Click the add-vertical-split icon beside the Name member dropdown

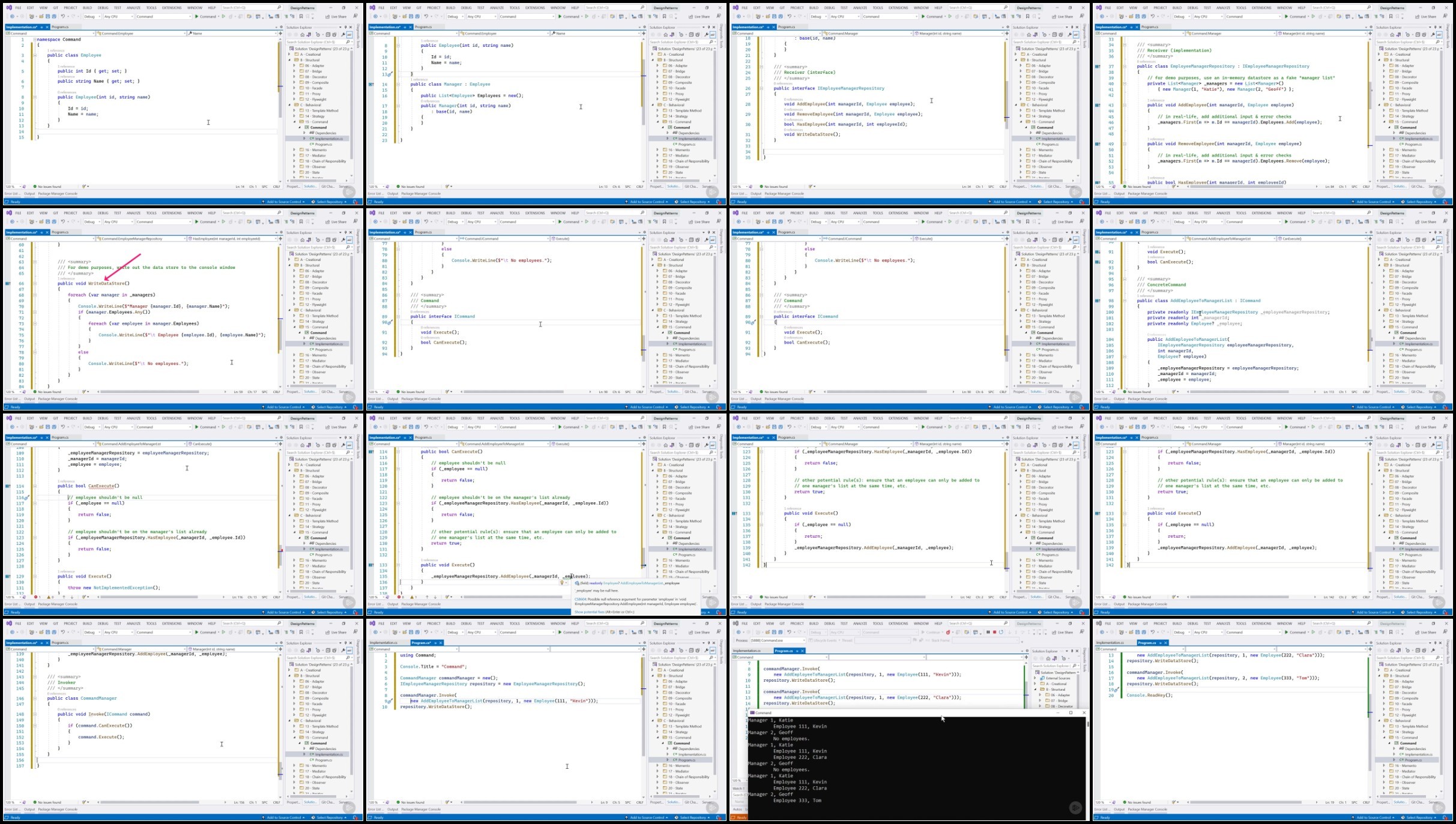point(280,34)
